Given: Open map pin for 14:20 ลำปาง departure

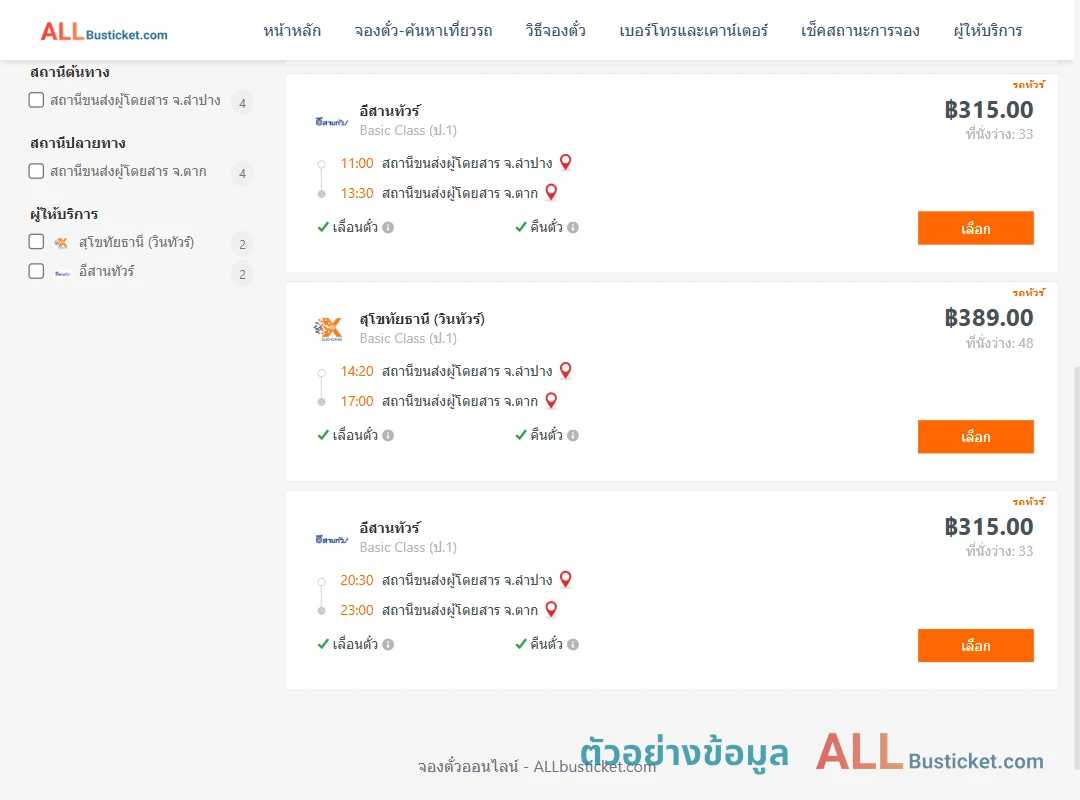Looking at the screenshot, I should [565, 370].
